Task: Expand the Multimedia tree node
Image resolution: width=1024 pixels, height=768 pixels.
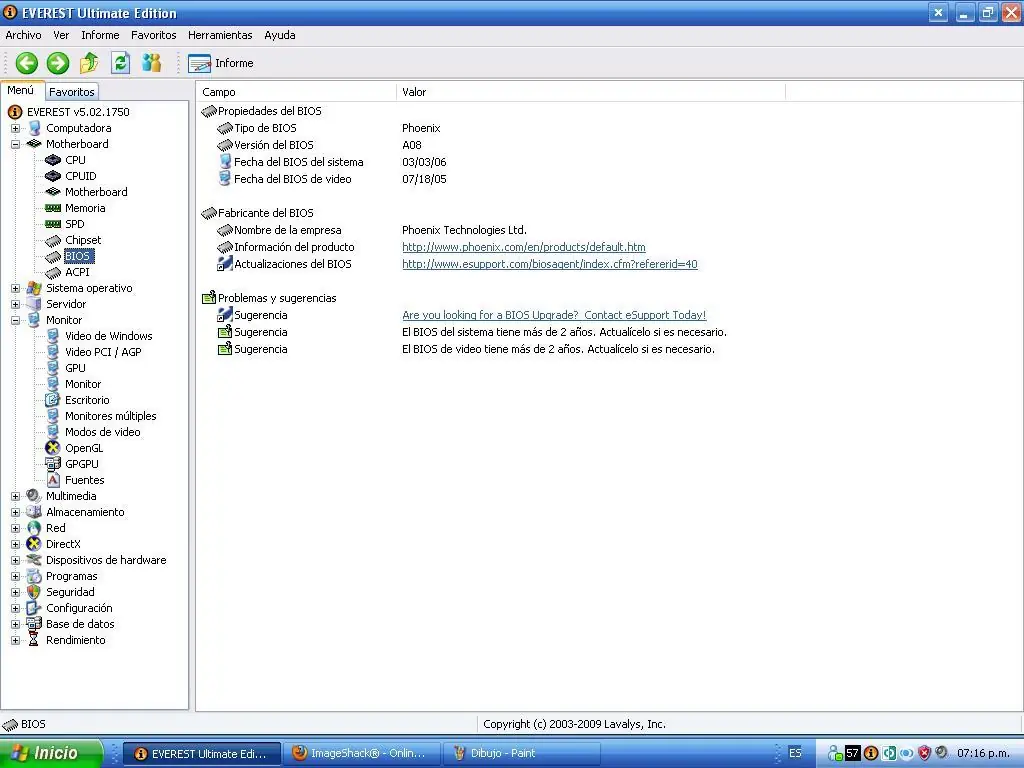Action: [x=16, y=496]
